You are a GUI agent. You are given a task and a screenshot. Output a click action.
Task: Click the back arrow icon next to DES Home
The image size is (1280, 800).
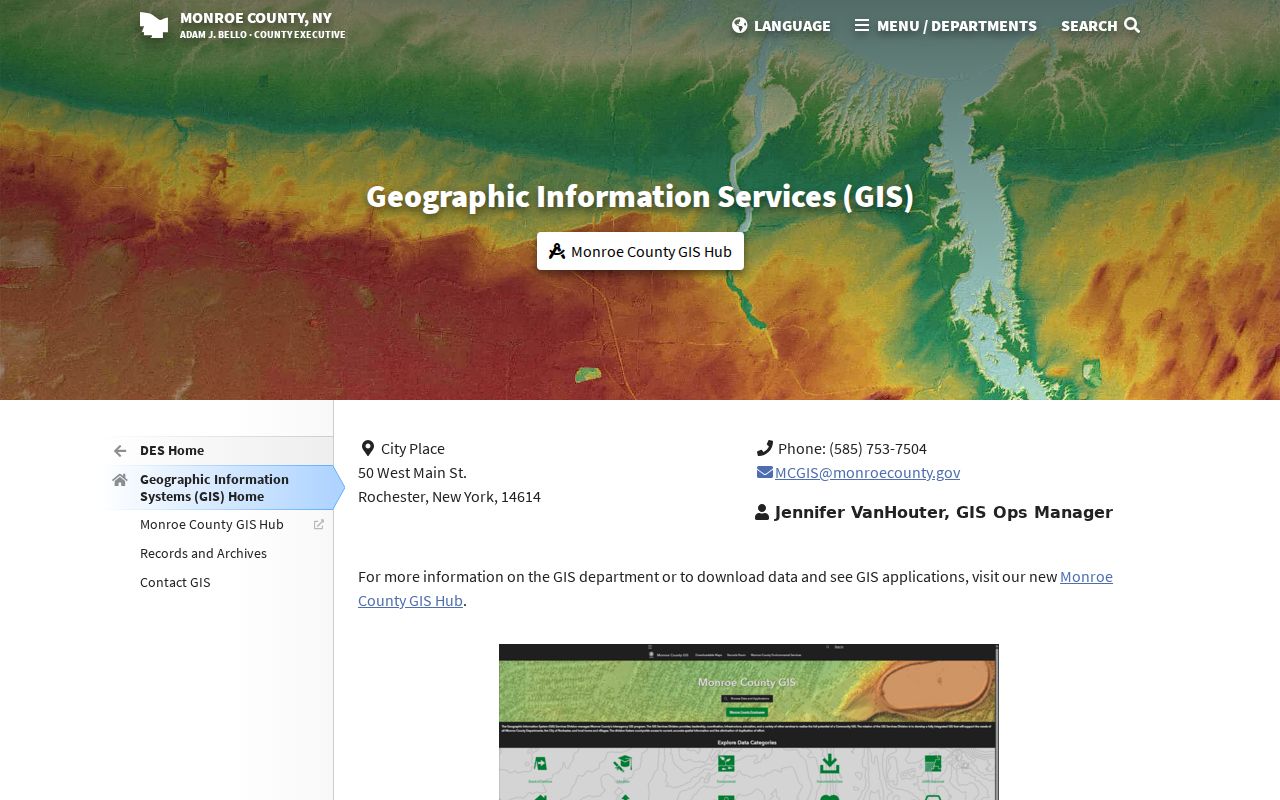120,451
